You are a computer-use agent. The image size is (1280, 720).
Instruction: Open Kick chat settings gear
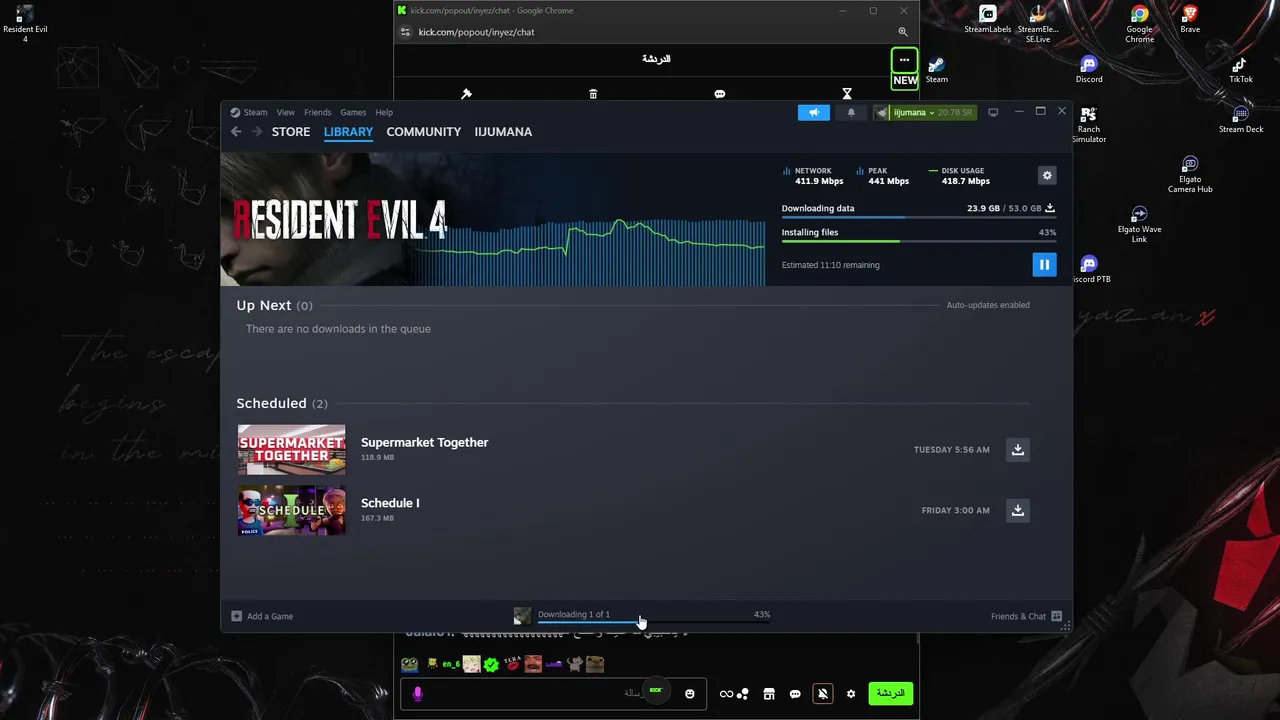[851, 694]
